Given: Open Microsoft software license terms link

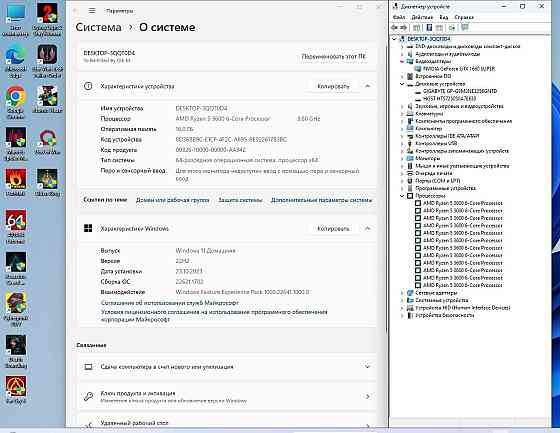Looking at the screenshot, I should coord(214,316).
